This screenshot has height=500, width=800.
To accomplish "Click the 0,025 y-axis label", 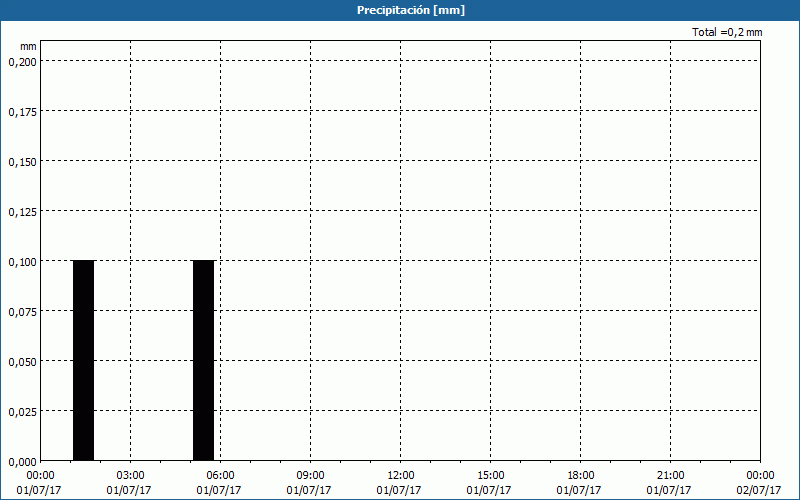I will point(23,412).
